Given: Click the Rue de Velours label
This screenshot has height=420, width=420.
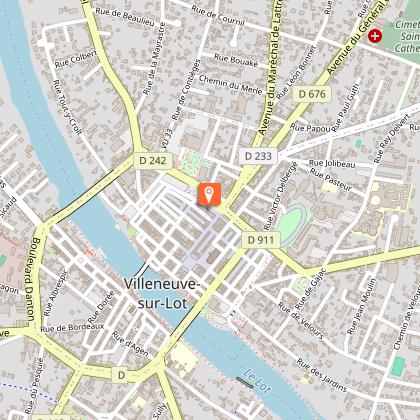Looking at the screenshot, I should tap(301, 320).
